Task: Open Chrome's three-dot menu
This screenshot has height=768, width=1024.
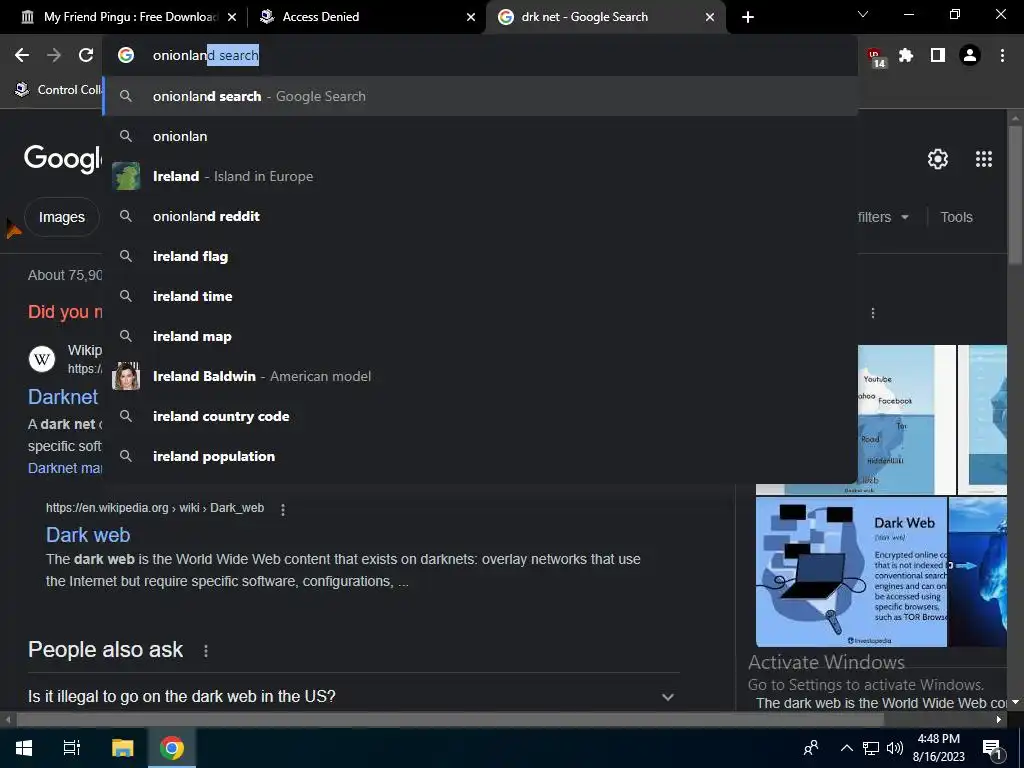Action: [1002, 56]
